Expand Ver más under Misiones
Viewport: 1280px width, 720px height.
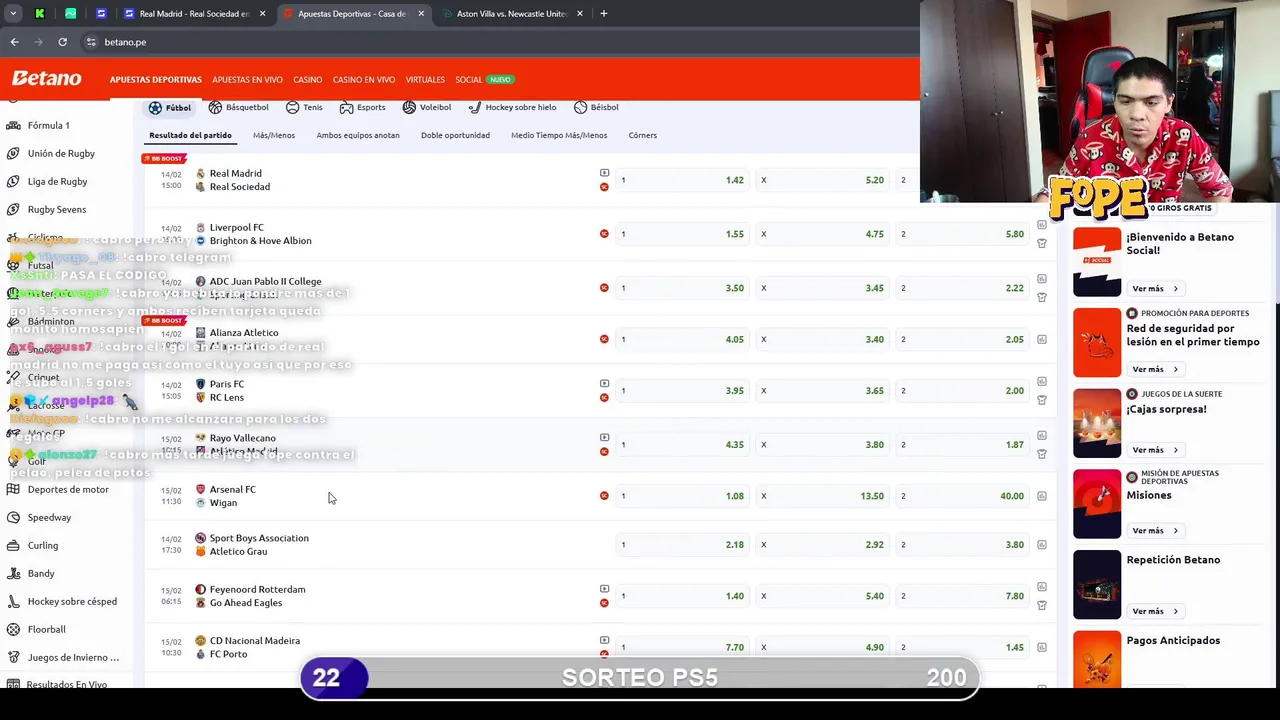(x=1154, y=530)
